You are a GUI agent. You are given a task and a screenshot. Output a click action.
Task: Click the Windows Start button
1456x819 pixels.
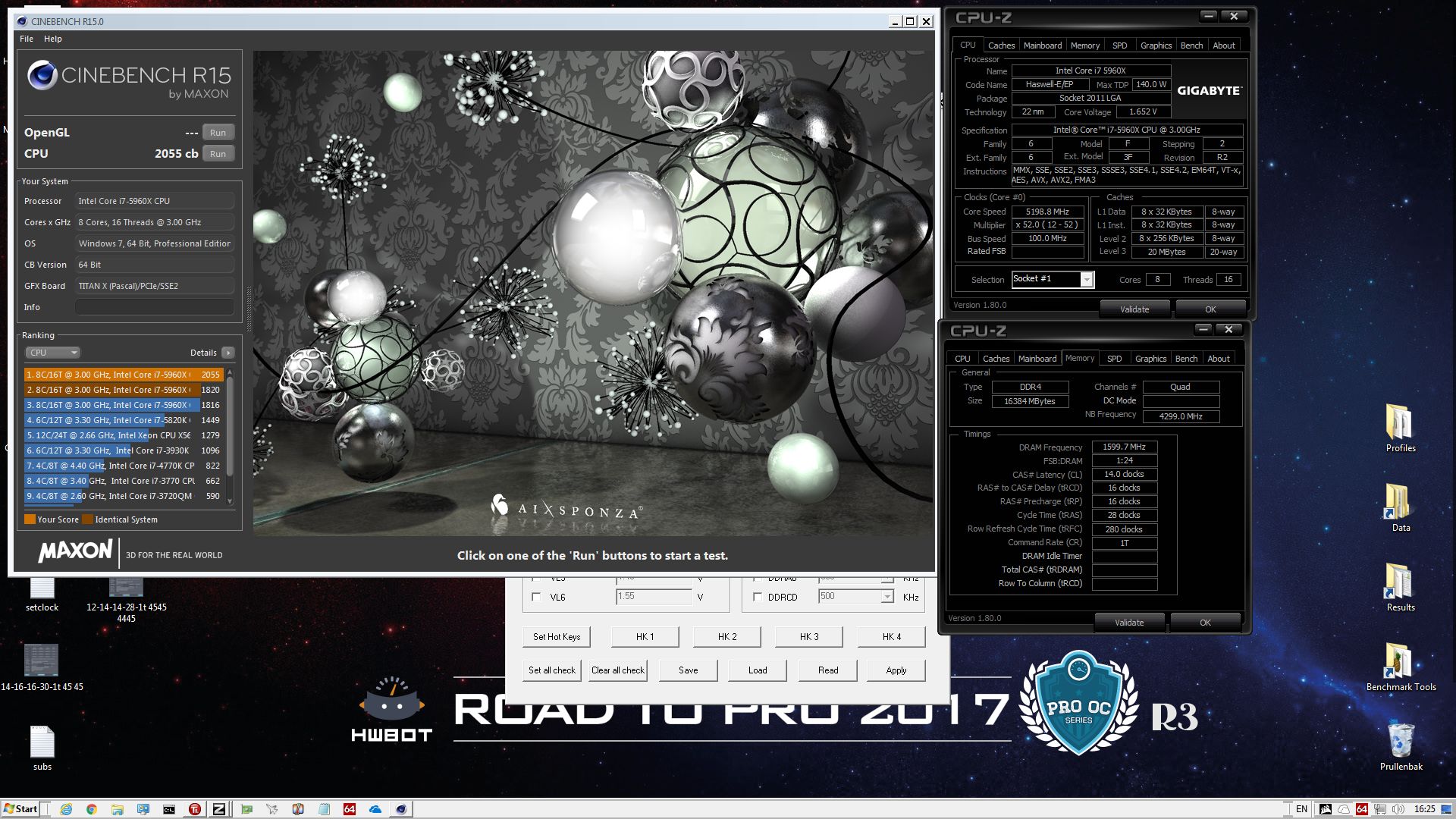pos(20,809)
